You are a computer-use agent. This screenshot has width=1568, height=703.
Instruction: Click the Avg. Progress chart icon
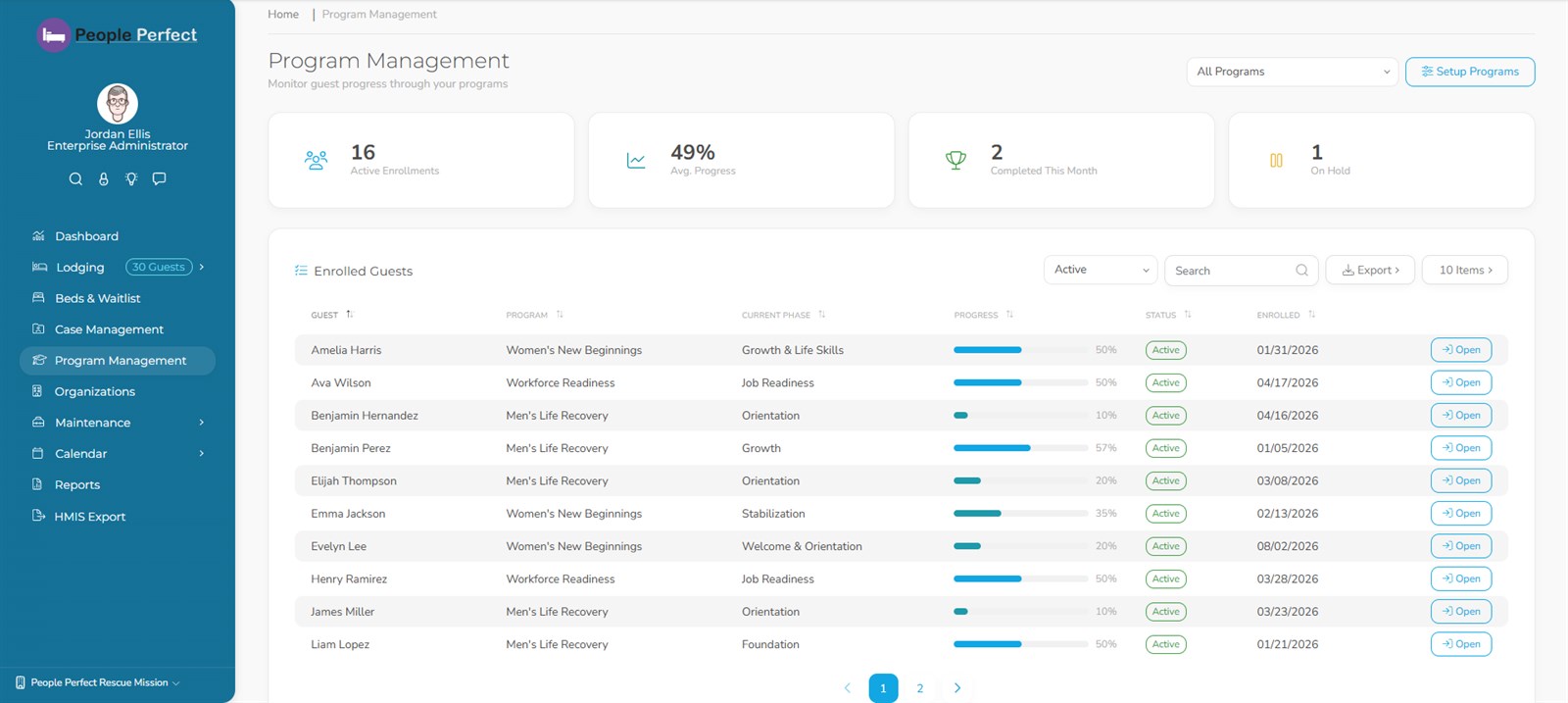[636, 161]
